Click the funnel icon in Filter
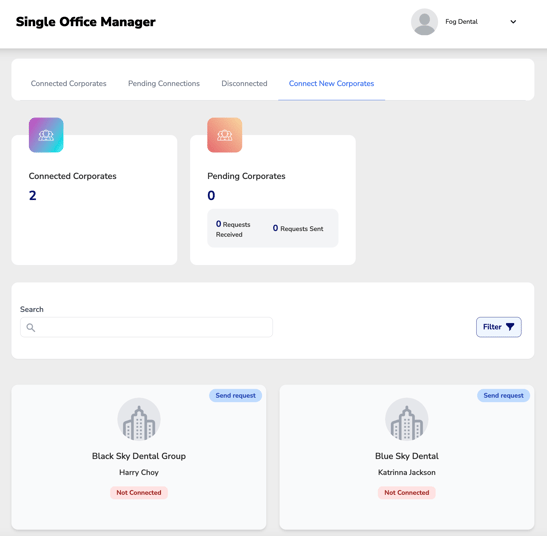Image resolution: width=547 pixels, height=536 pixels. click(x=510, y=327)
